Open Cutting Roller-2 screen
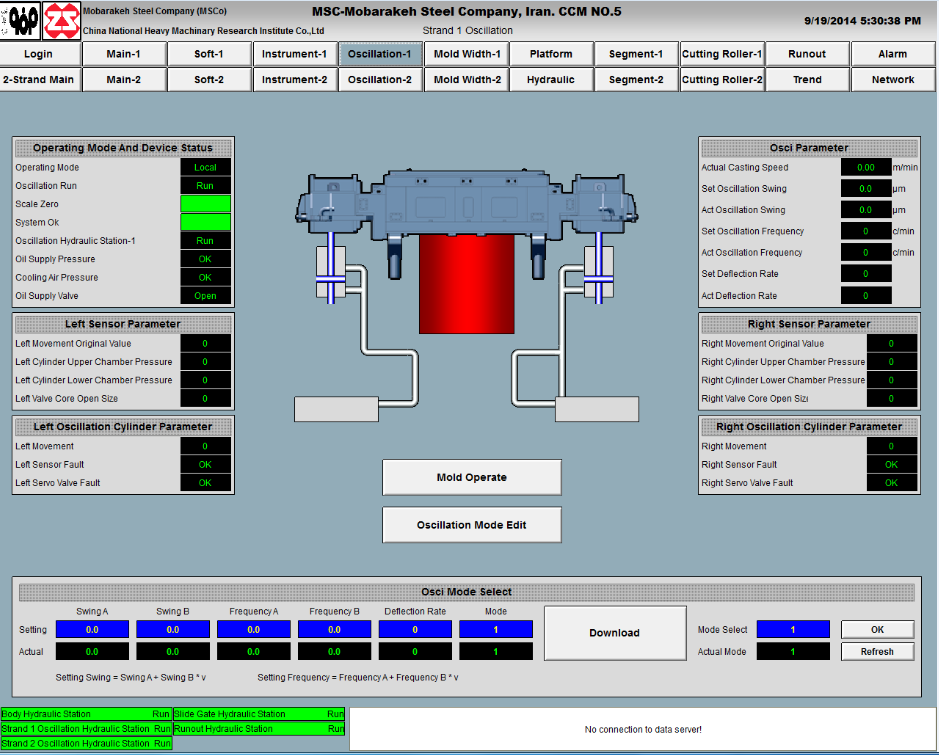The height and width of the screenshot is (755, 939). click(x=722, y=80)
